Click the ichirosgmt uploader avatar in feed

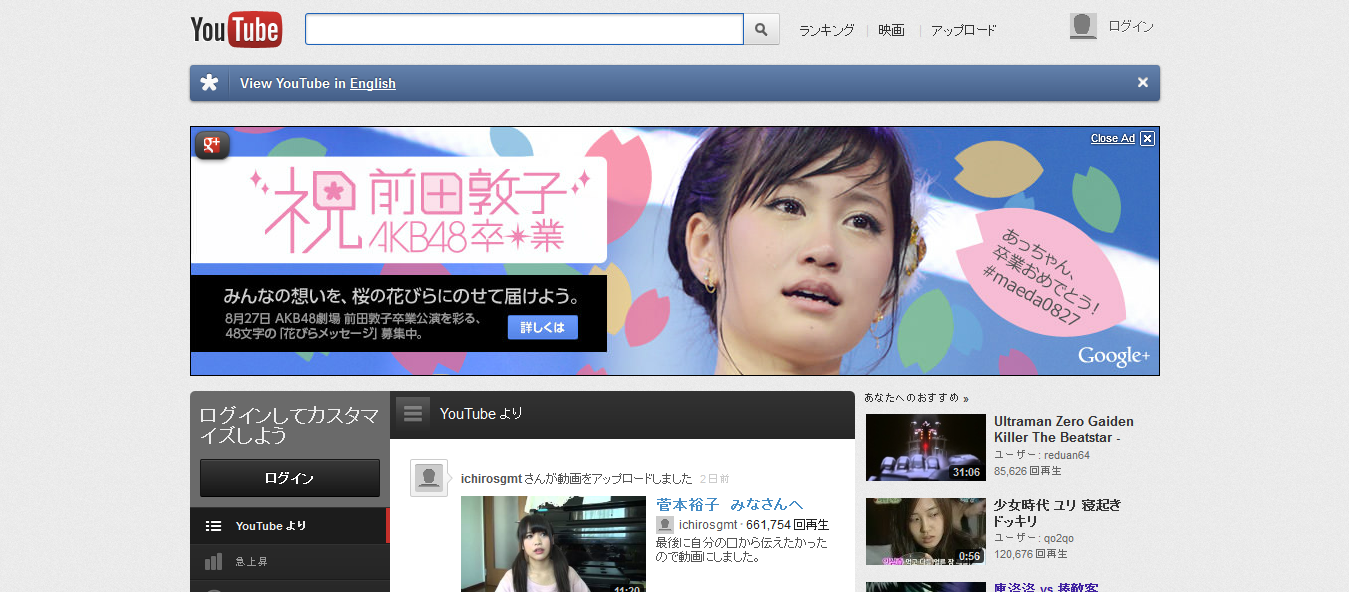pos(429,478)
